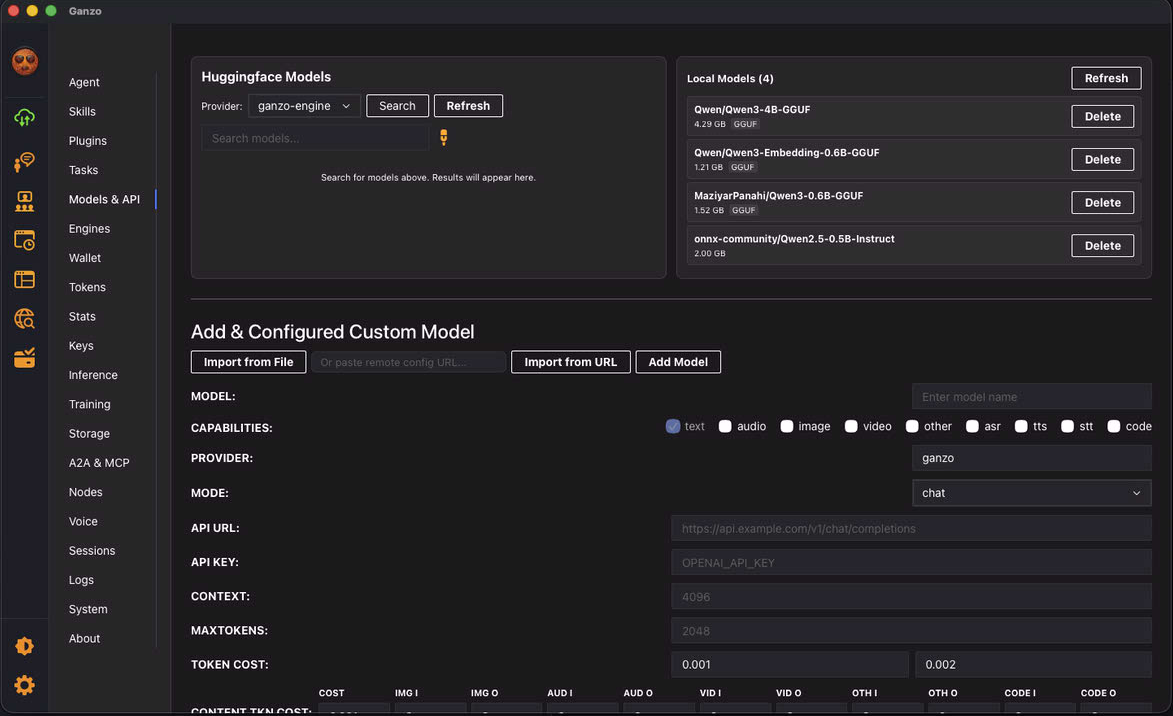
Task: Click the Import from File button
Action: 248,362
